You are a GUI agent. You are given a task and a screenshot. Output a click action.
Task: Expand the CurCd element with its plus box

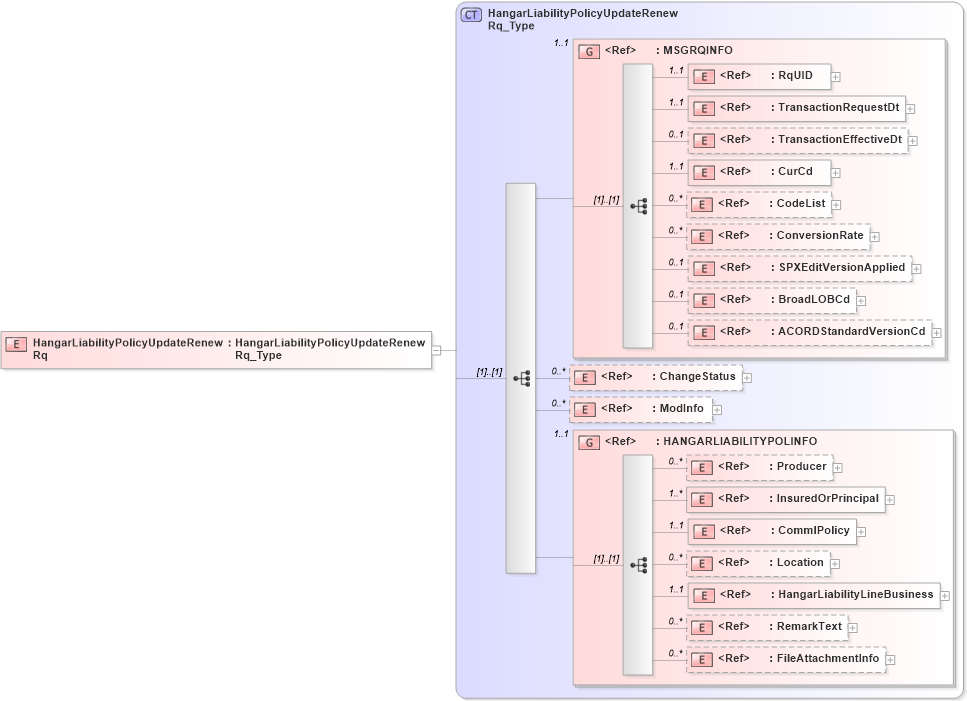(x=836, y=172)
